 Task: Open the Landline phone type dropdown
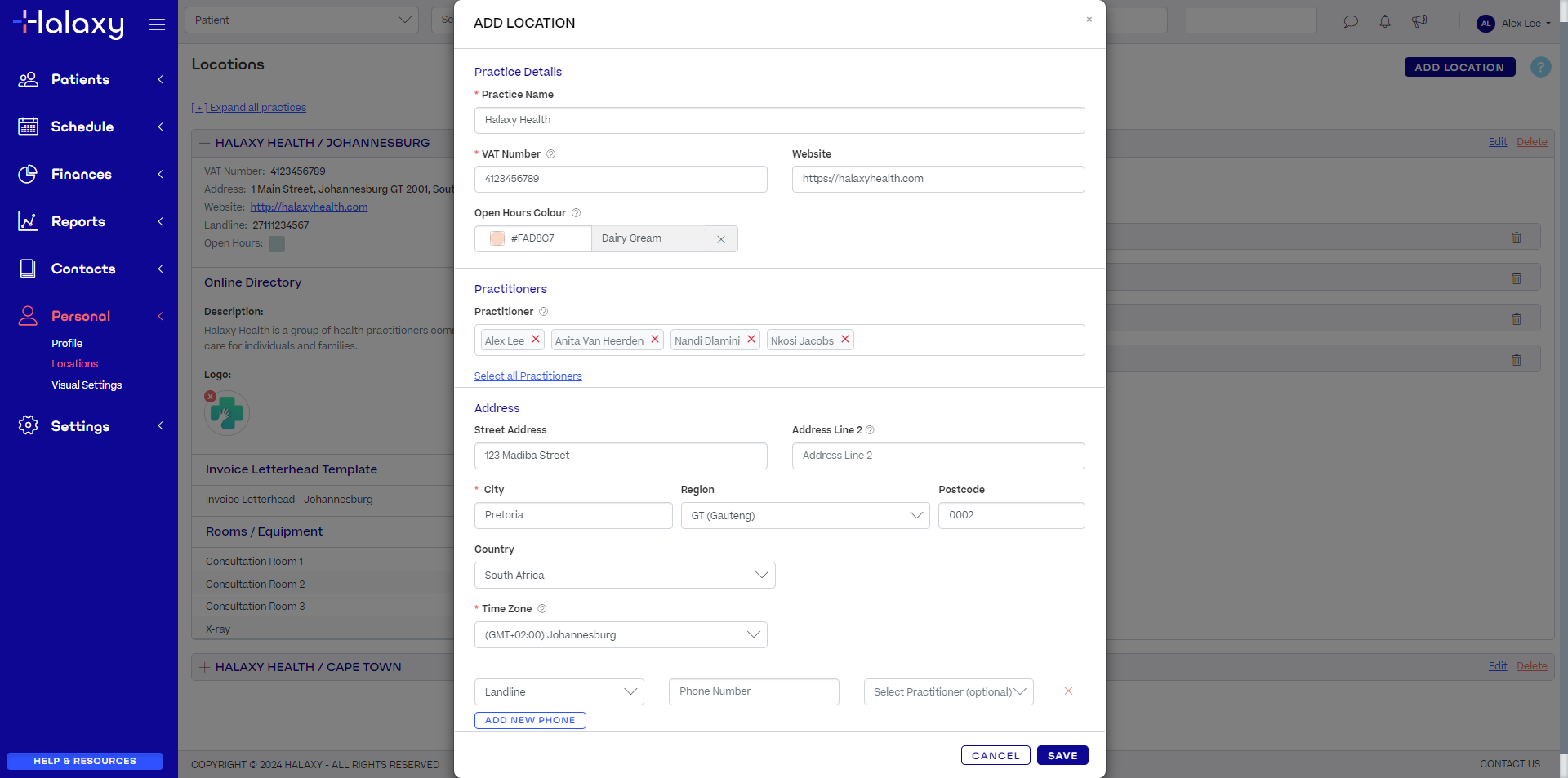click(x=559, y=692)
